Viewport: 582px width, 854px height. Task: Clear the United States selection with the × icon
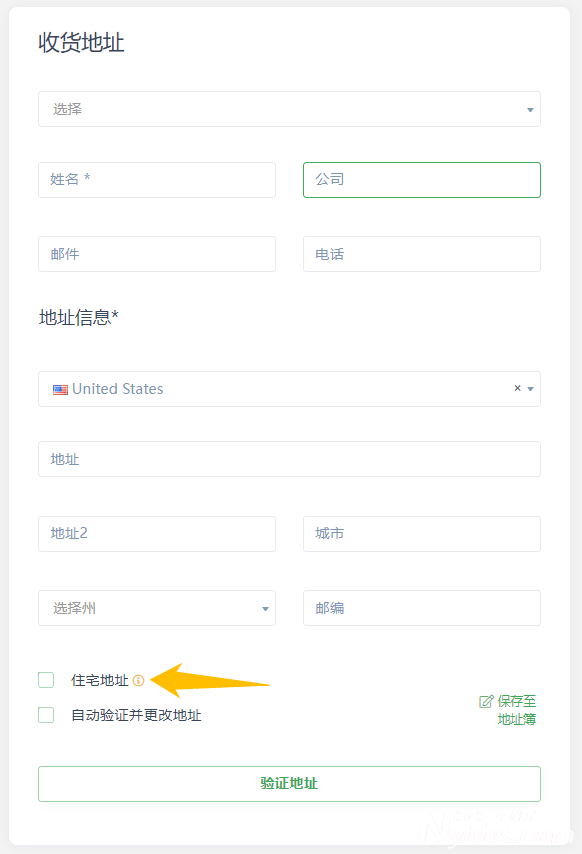[516, 388]
